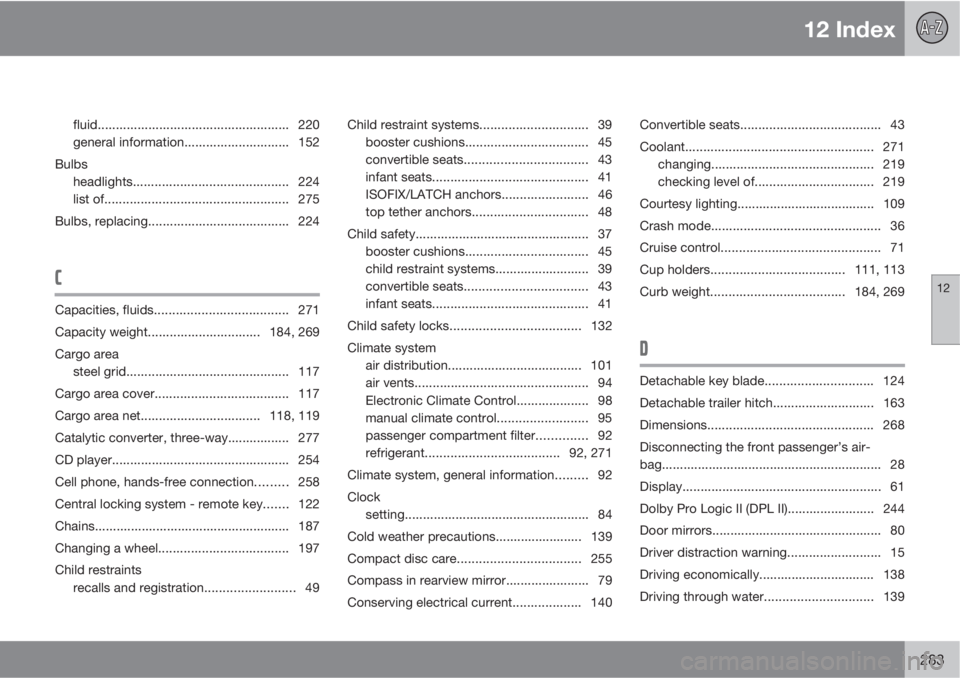Select the 'Courtesy lighting' entry
Screen dimensions: 960x678
coord(772,203)
